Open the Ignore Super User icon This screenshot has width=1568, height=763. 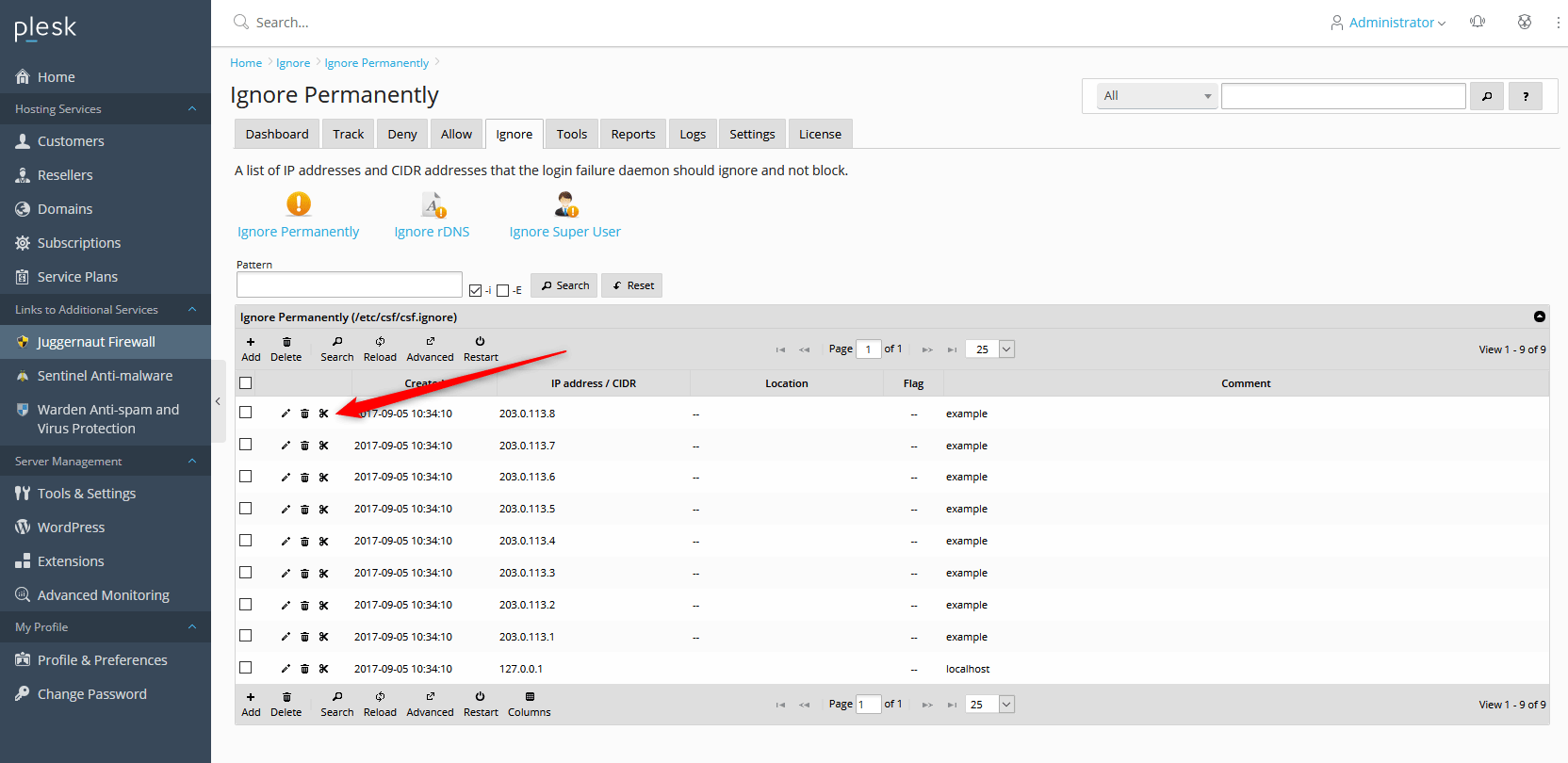[565, 204]
